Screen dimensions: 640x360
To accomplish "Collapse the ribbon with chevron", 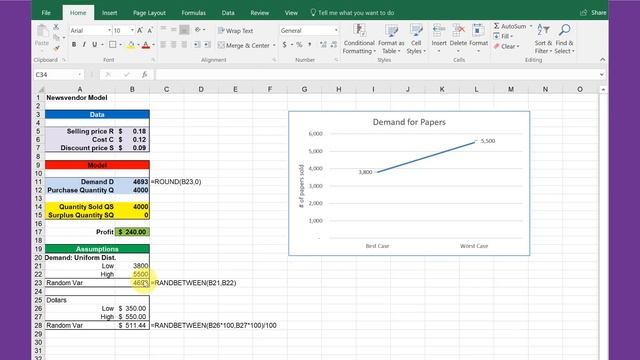I will pos(602,60).
